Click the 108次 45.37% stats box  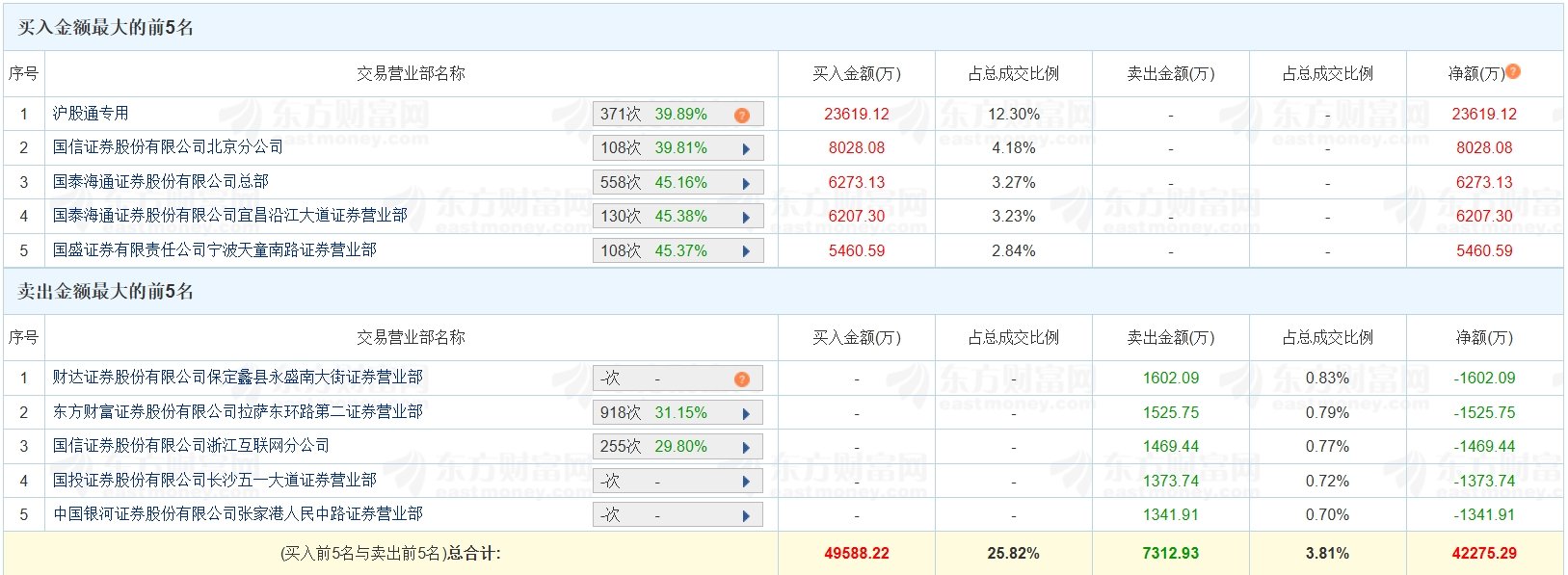pos(678,250)
